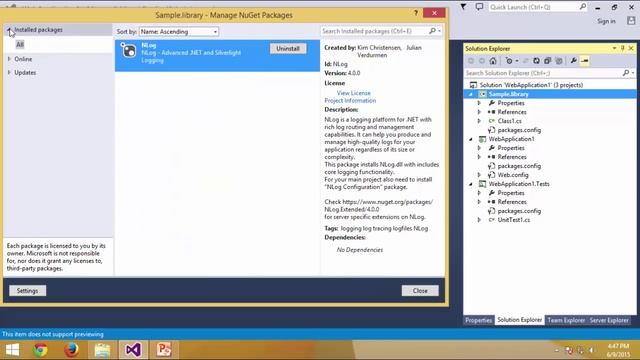Expand References under Sample.library
The width and height of the screenshot is (640, 360).
click(479, 112)
